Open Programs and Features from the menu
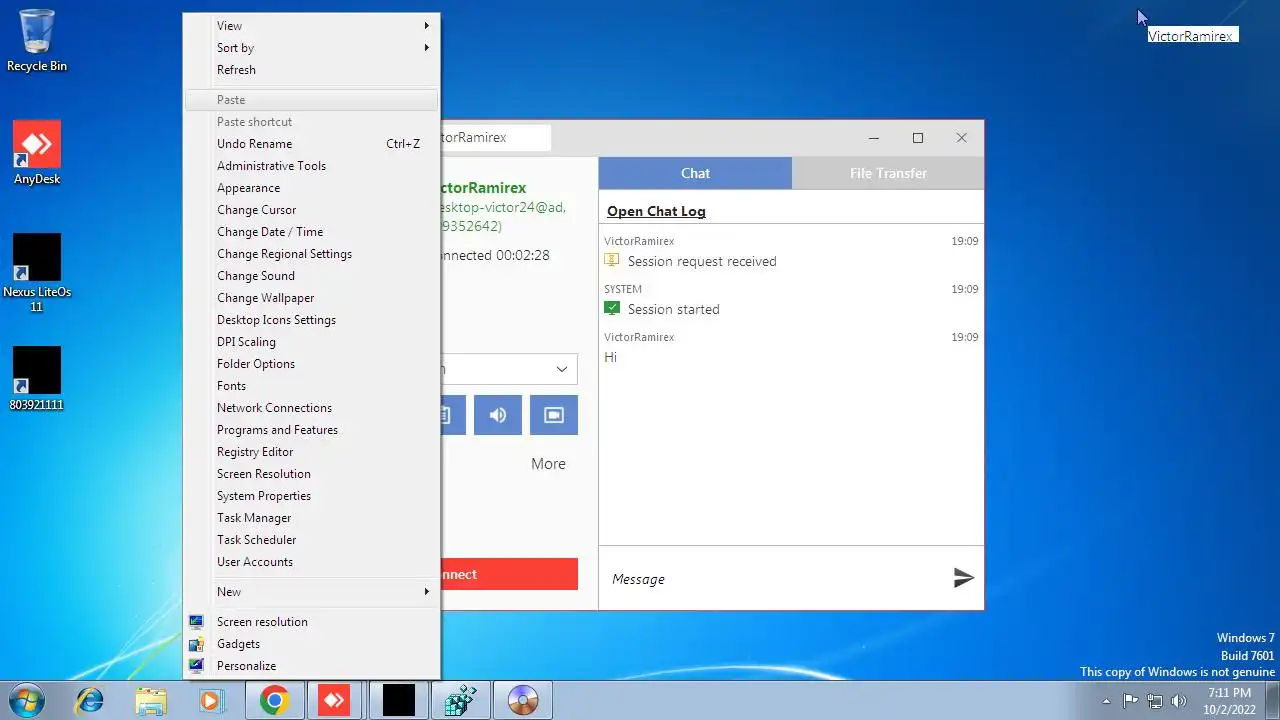This screenshot has width=1280, height=720. pos(312,430)
